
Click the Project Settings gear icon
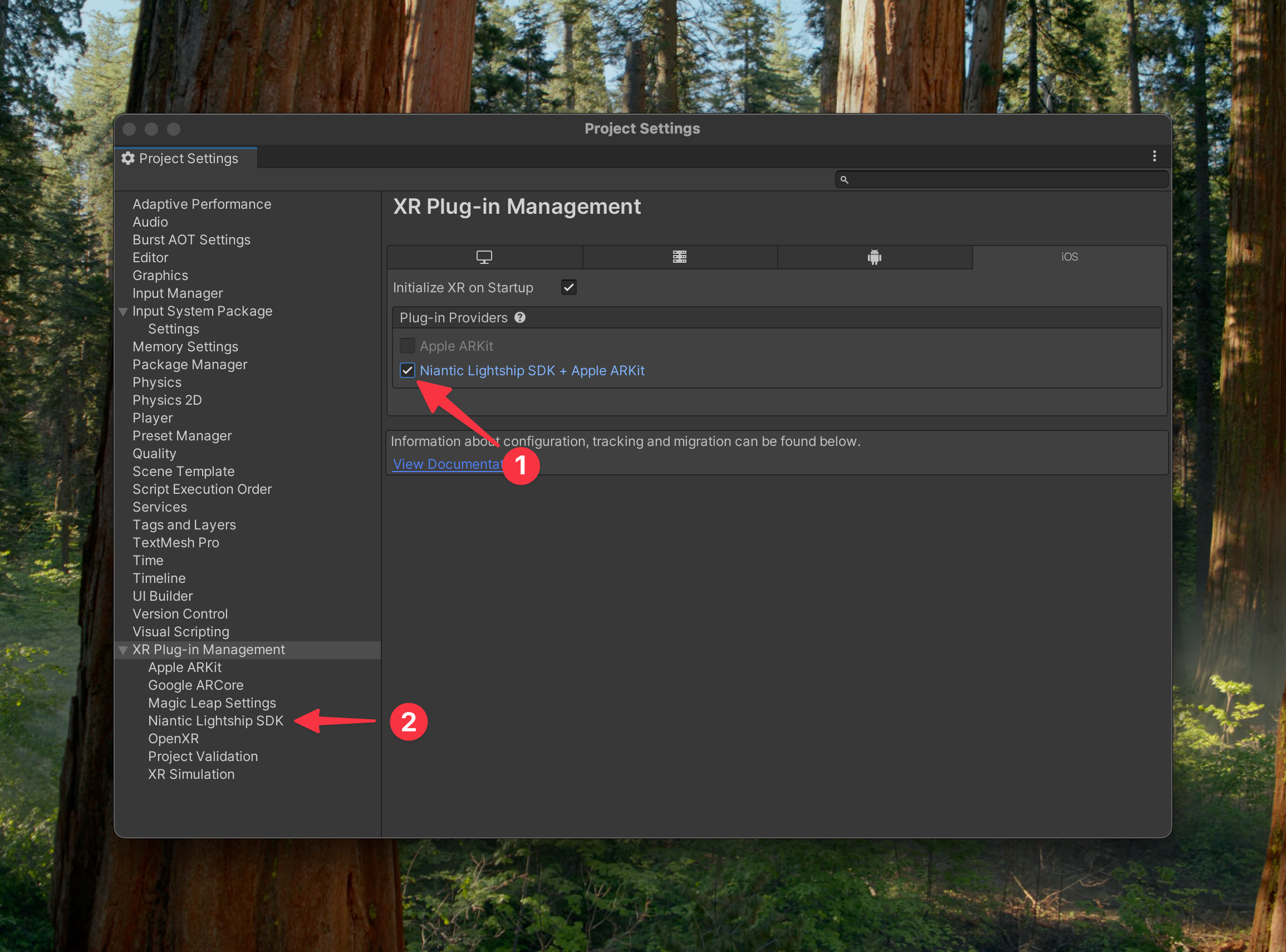128,159
